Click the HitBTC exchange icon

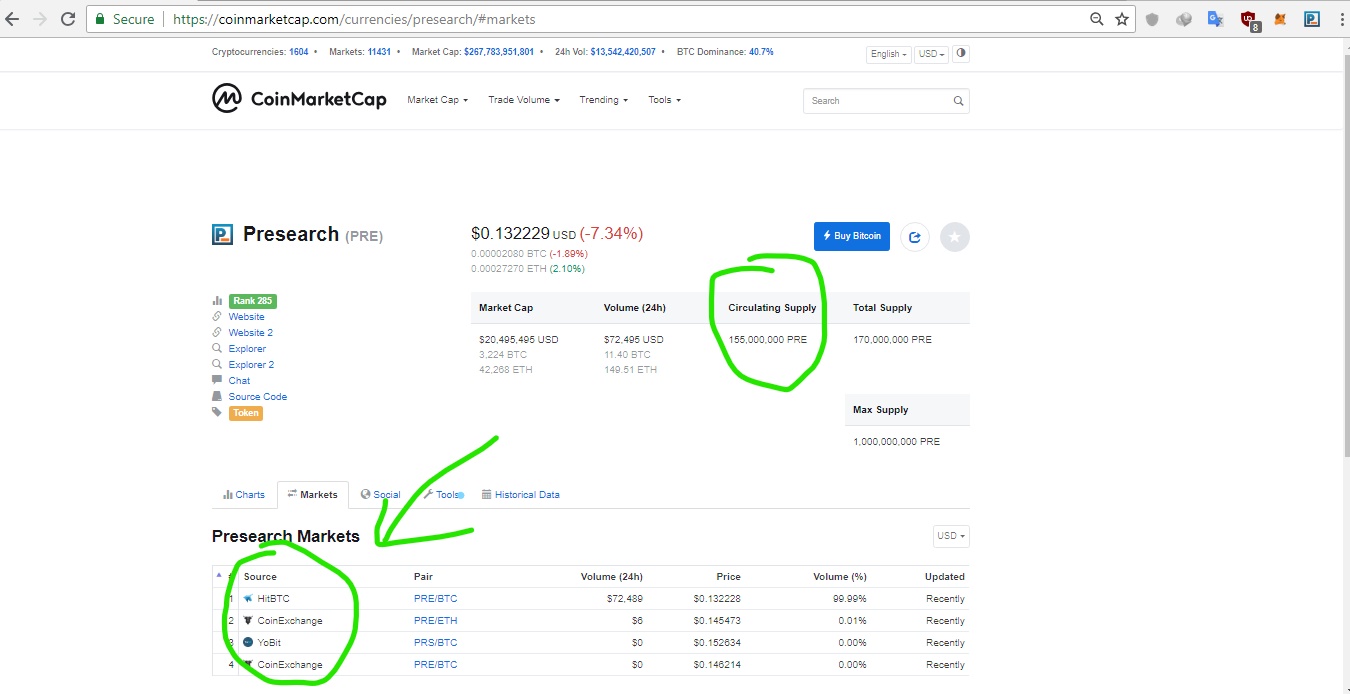click(248, 599)
